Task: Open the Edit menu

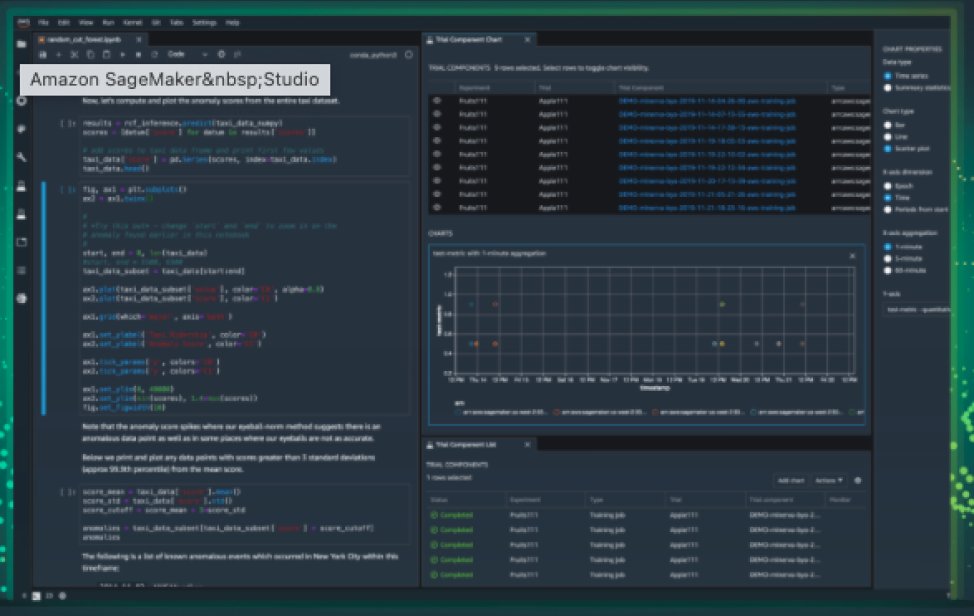Action: pyautogui.click(x=63, y=23)
